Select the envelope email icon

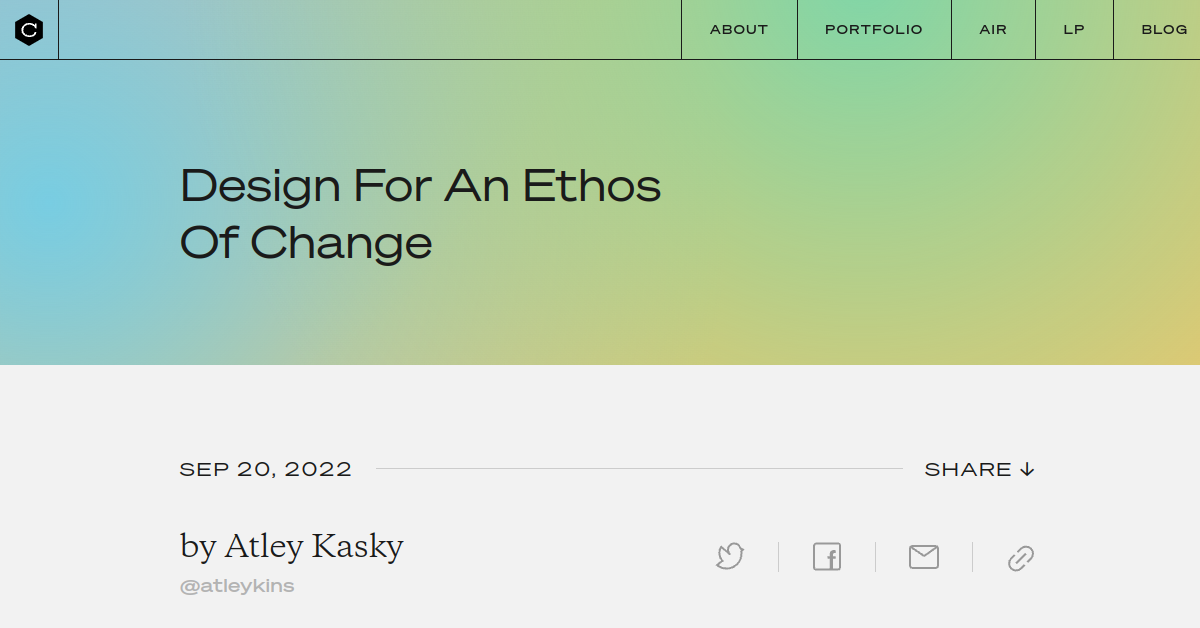(x=923, y=557)
